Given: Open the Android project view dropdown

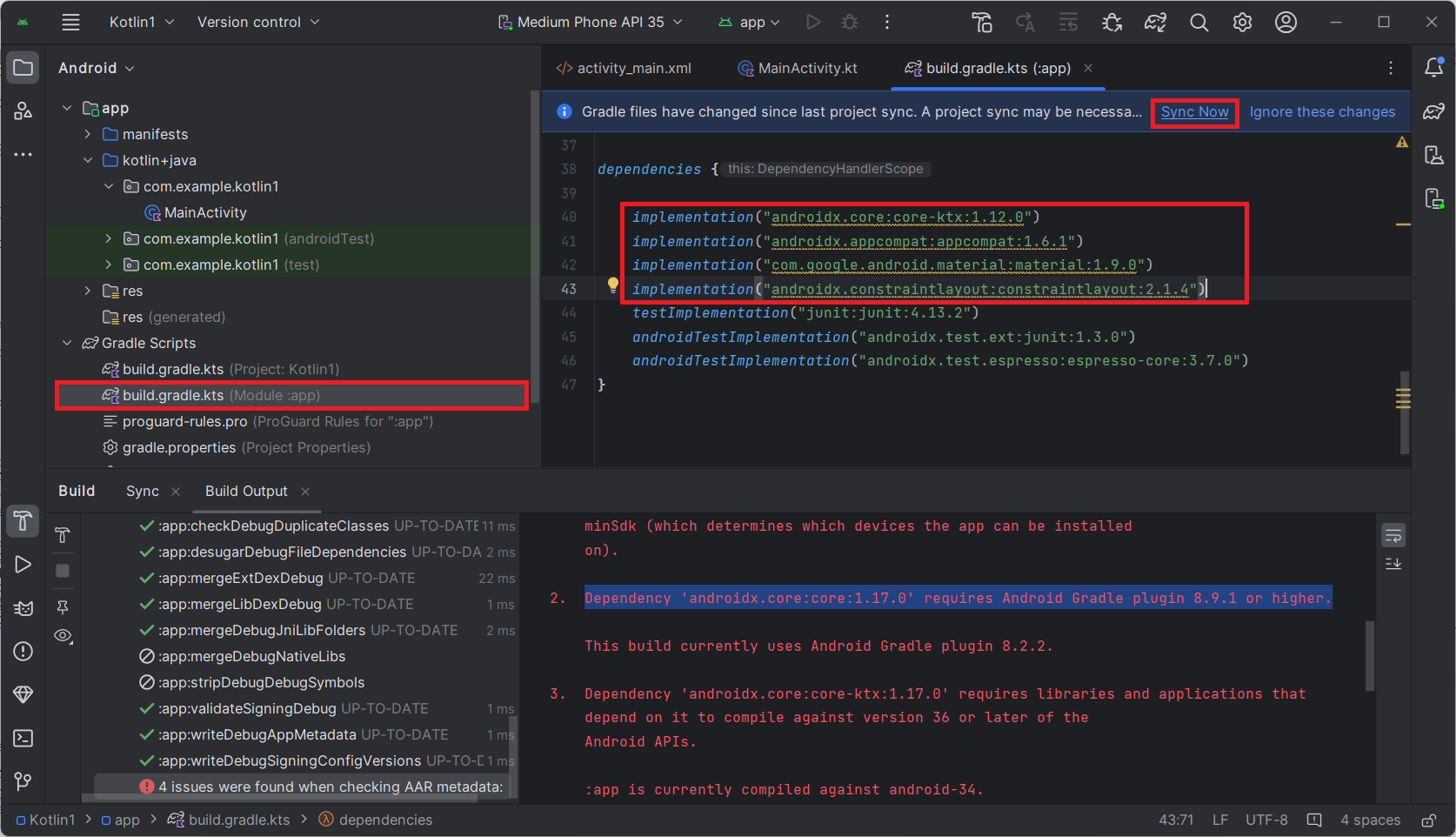Looking at the screenshot, I should click(97, 68).
